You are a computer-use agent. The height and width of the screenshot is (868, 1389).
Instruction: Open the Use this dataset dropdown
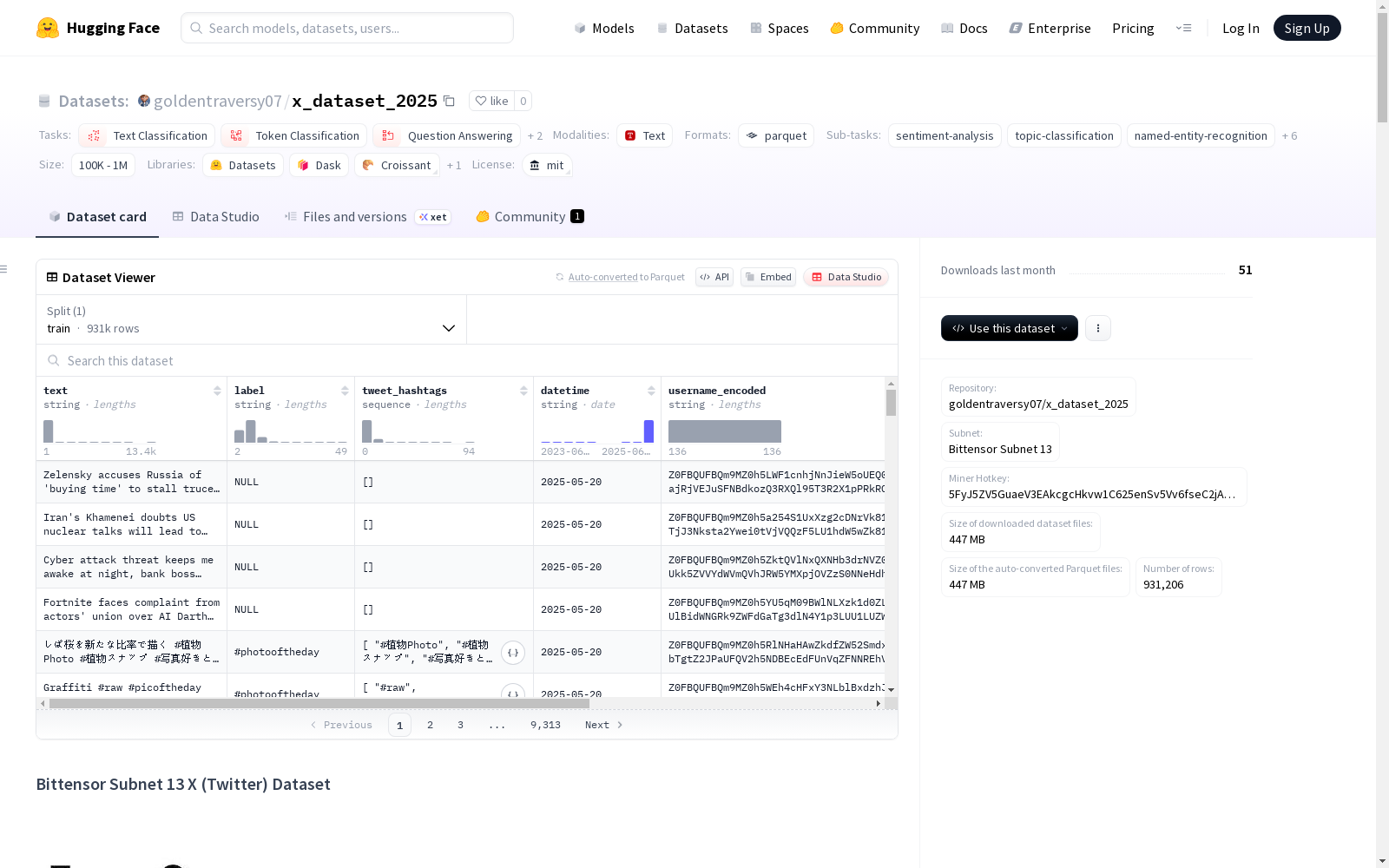(1010, 328)
